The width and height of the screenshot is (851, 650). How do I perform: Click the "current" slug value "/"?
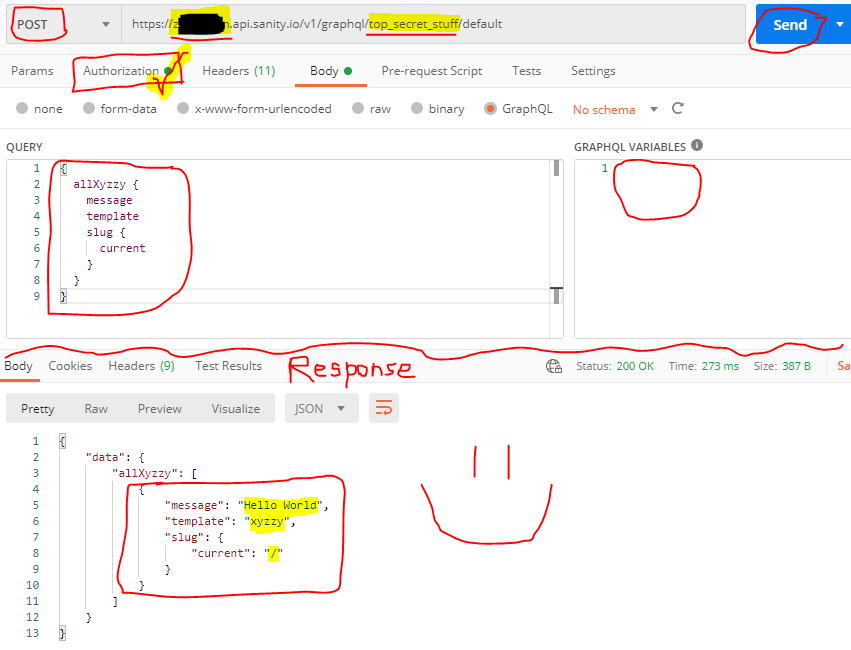[274, 553]
